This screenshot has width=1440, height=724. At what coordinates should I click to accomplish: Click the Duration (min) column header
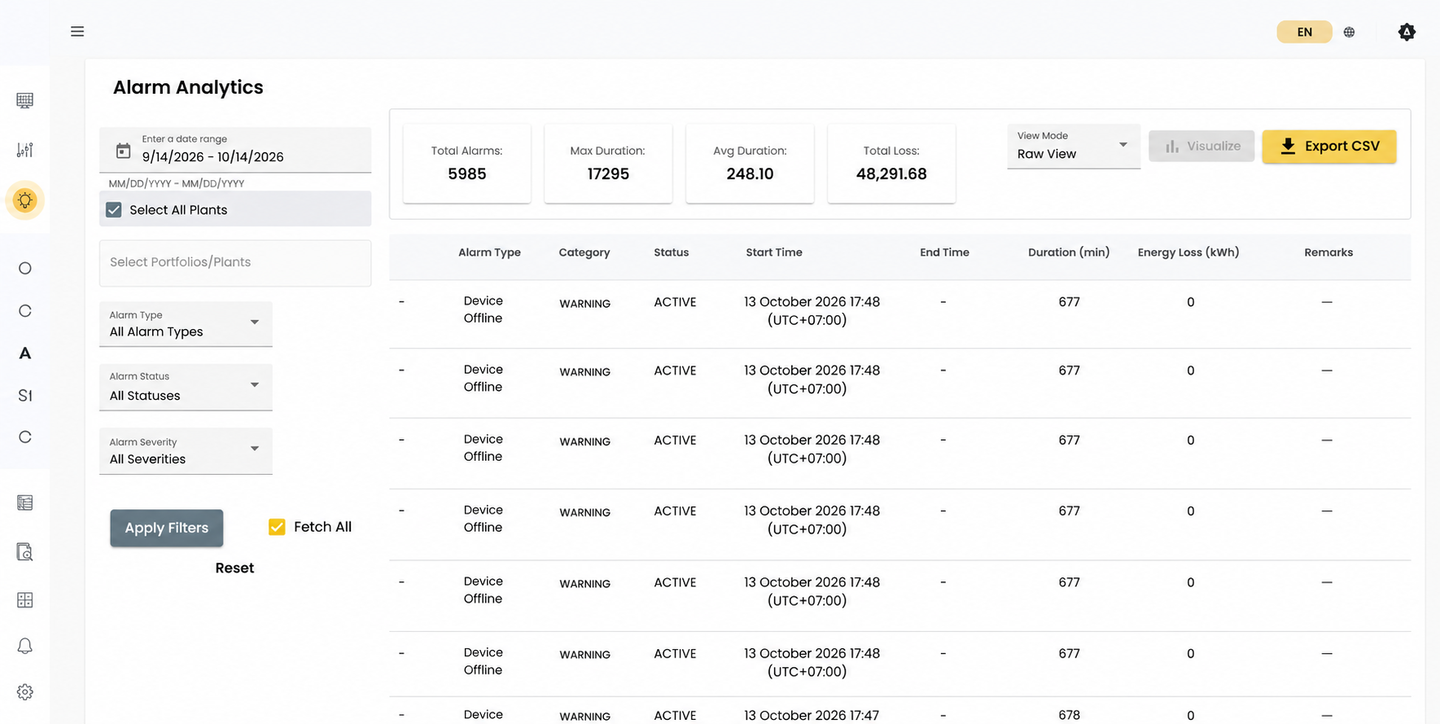pyautogui.click(x=1069, y=253)
